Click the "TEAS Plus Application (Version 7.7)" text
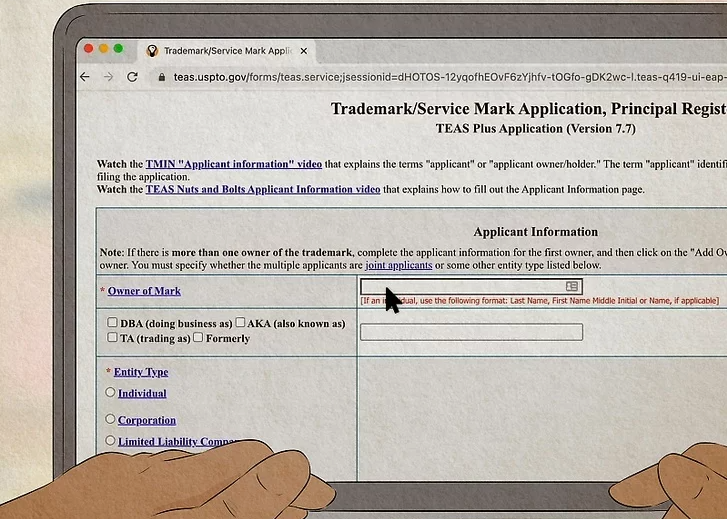Screen dimensions: 727x519 [x=536, y=129]
